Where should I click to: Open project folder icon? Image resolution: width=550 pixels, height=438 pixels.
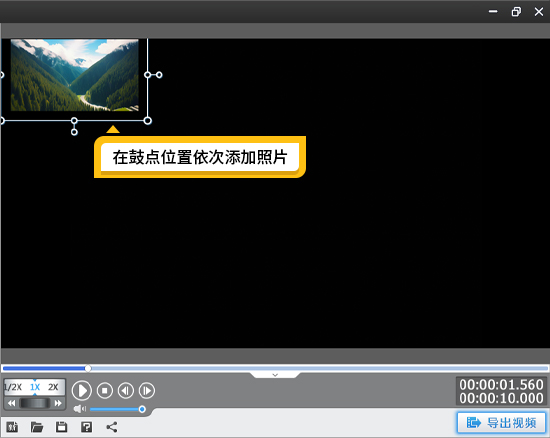(x=37, y=427)
